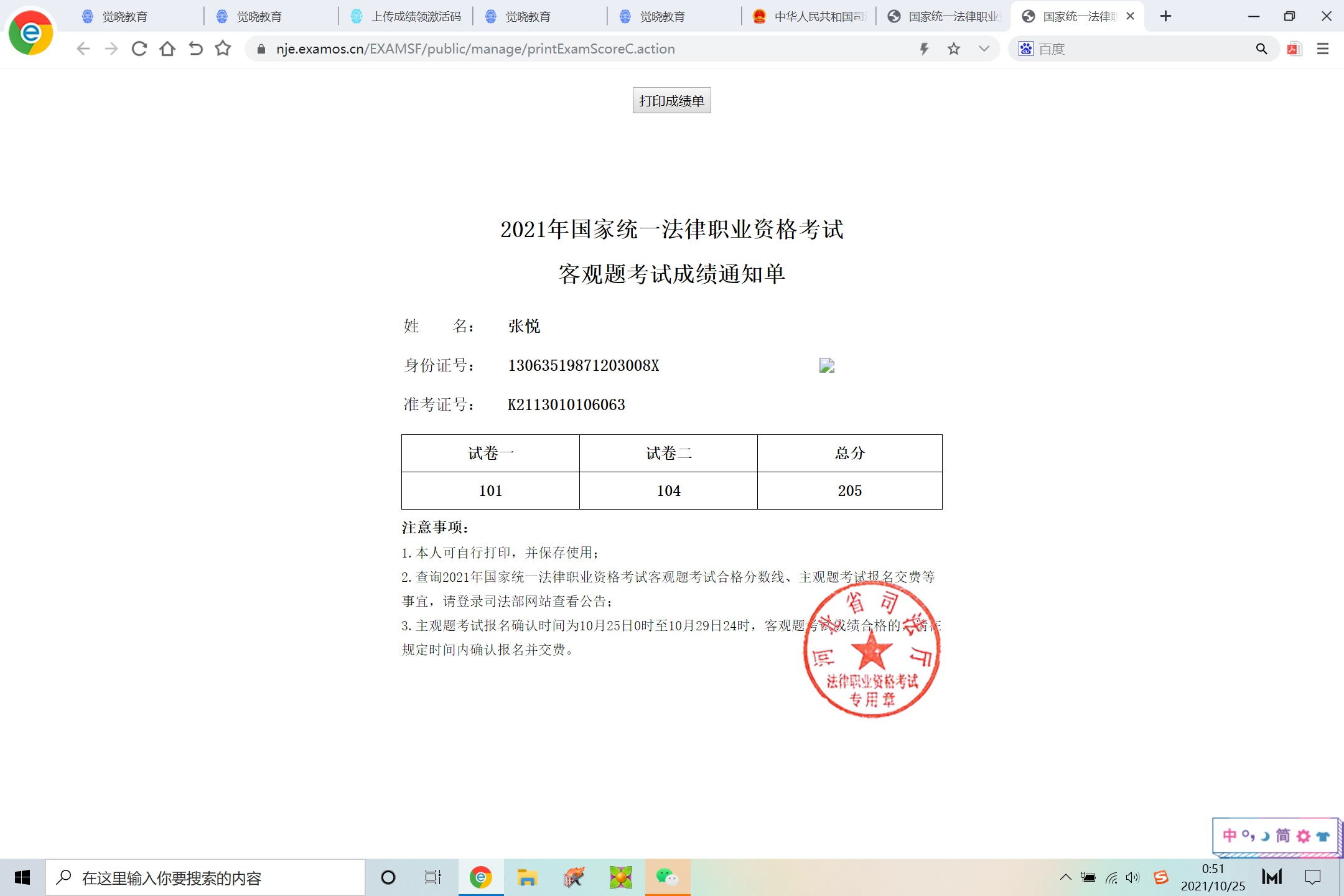Click the name 张悦

click(524, 326)
